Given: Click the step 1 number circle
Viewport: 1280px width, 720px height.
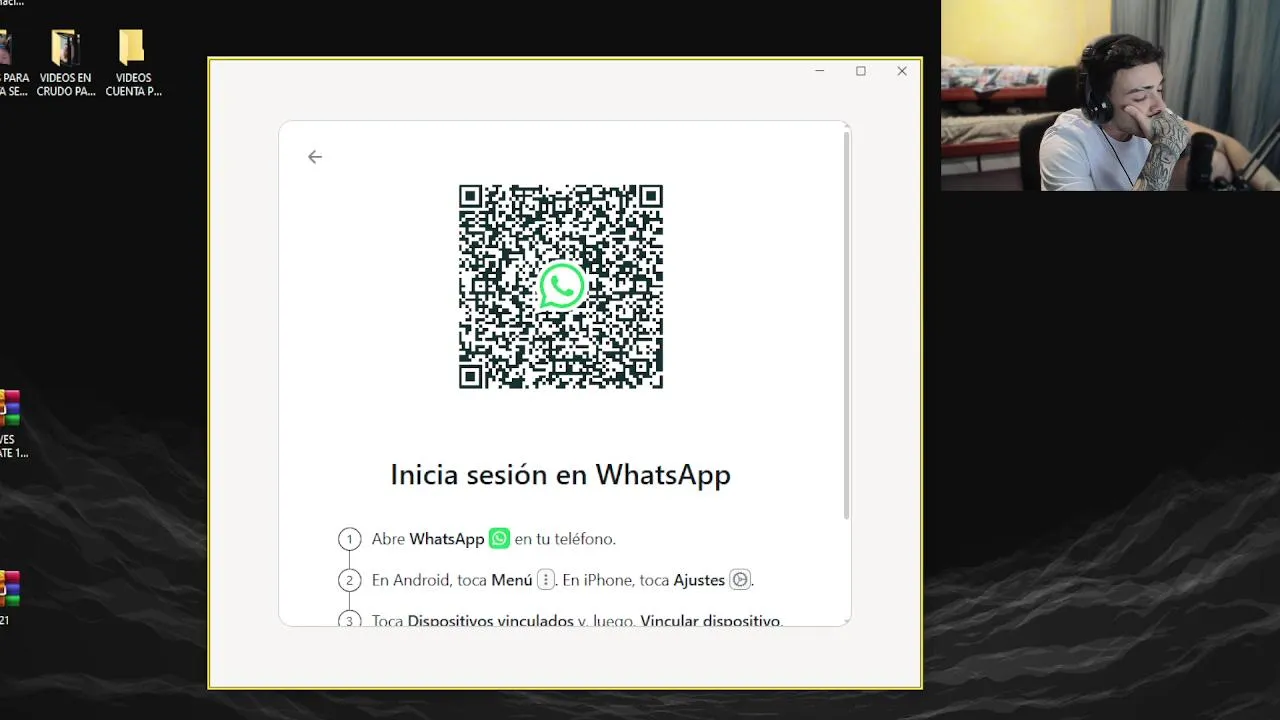Looking at the screenshot, I should pos(349,539).
